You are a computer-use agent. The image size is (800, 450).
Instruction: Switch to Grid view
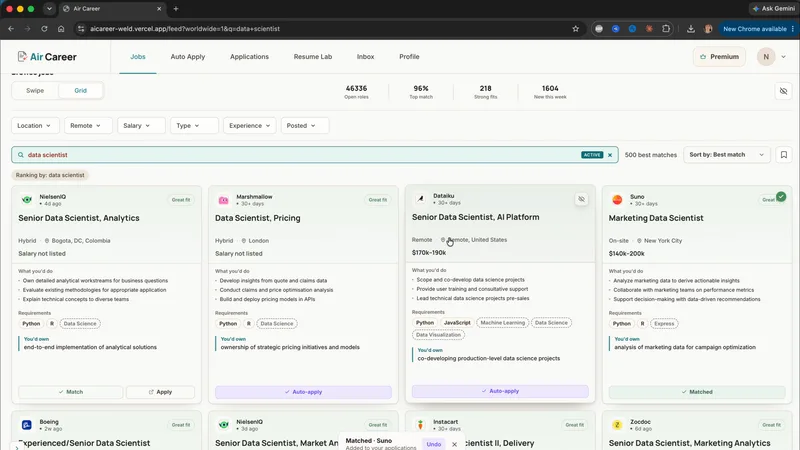tap(81, 90)
